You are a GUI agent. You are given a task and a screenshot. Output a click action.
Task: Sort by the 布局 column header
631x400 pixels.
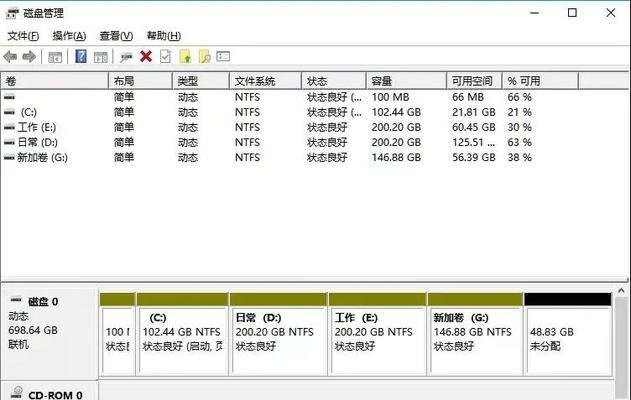coord(140,81)
